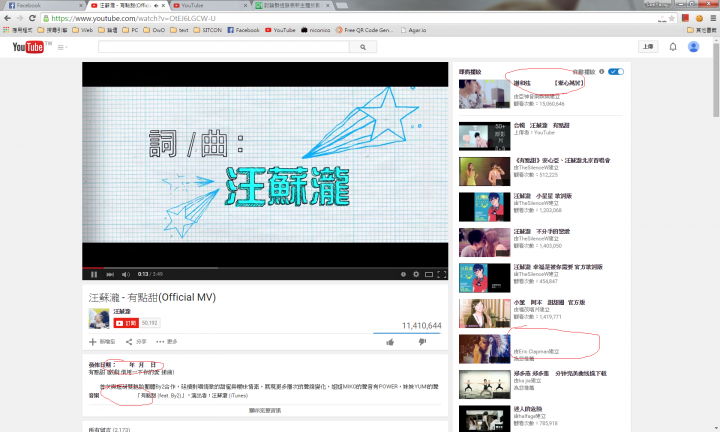Open the suggested video with 15,060,646 views
720x432 pixels.
[x=484, y=94]
